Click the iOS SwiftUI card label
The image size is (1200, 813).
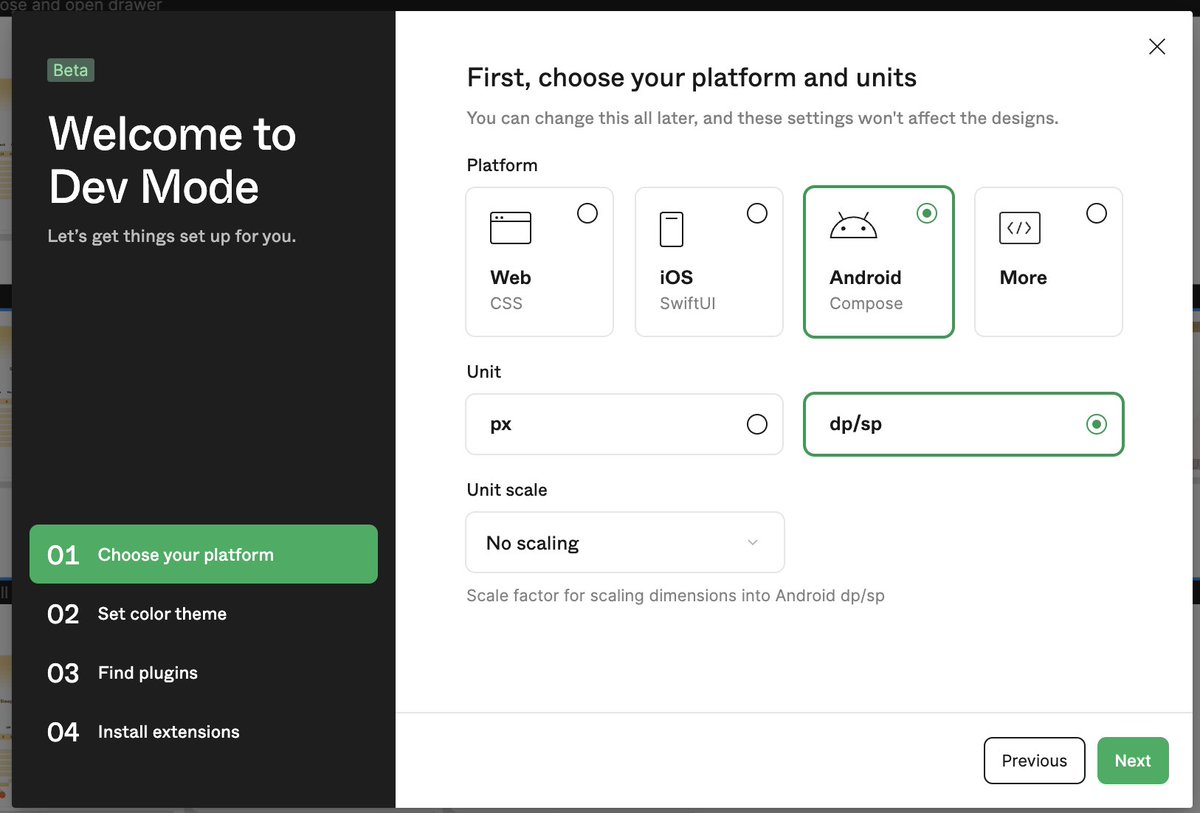pos(688,289)
